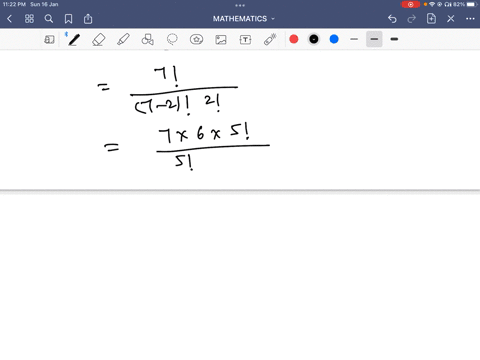Select the Image insert tool
The height and width of the screenshot is (360, 480).
[x=221, y=40]
